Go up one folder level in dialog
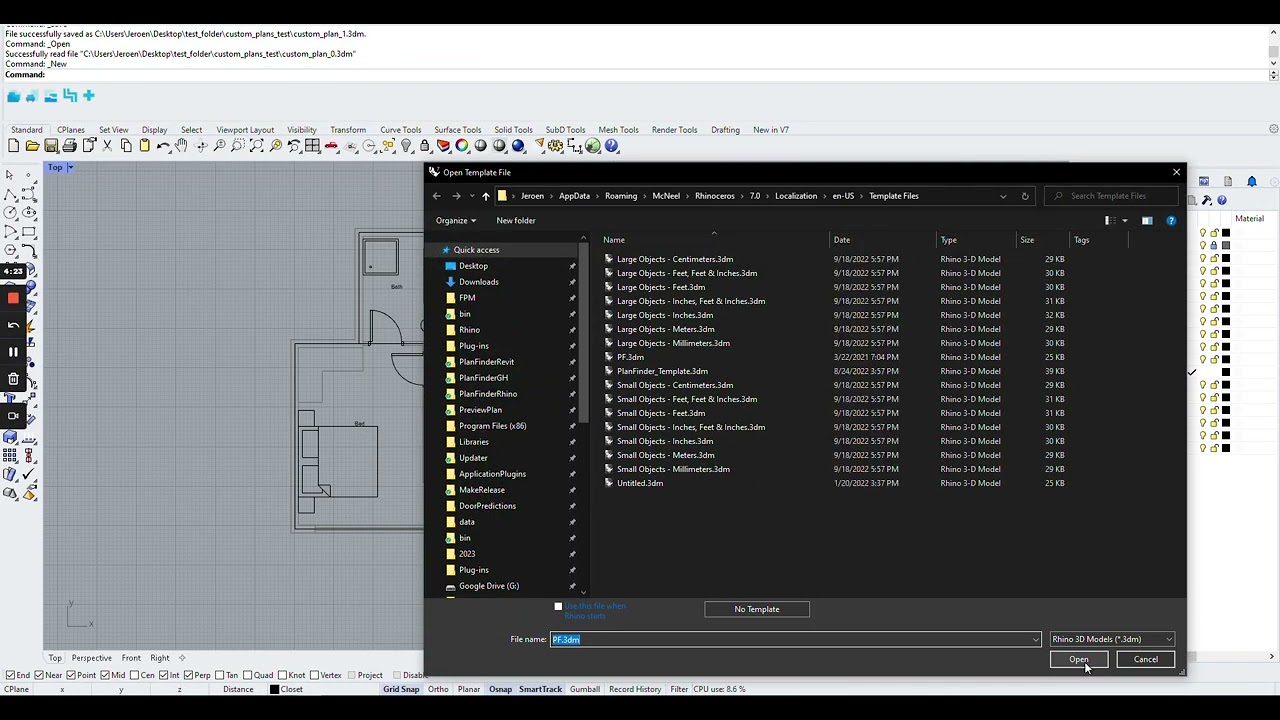Screen dimensions: 1280x720 (486, 196)
